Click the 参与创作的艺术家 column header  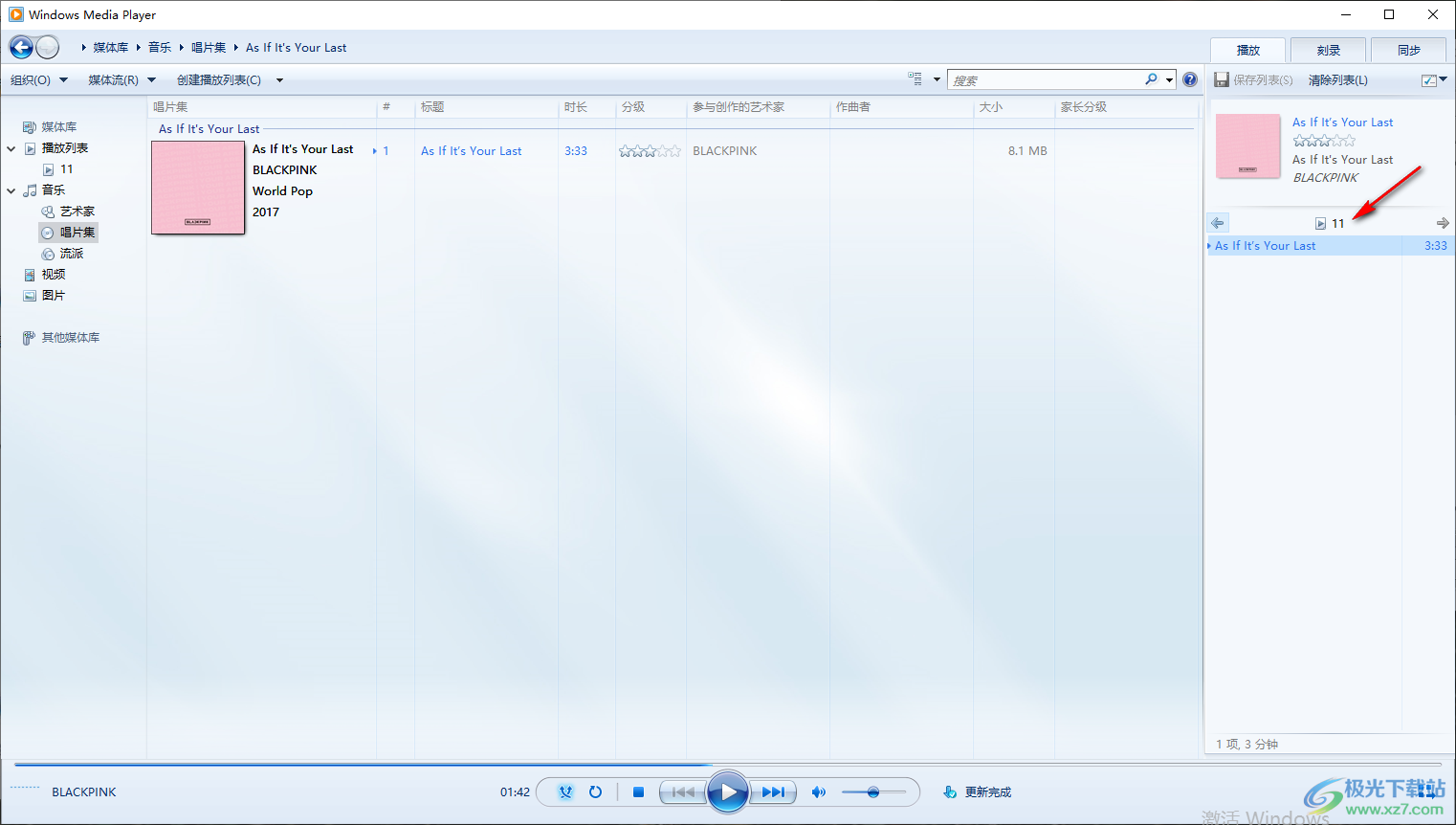758,107
